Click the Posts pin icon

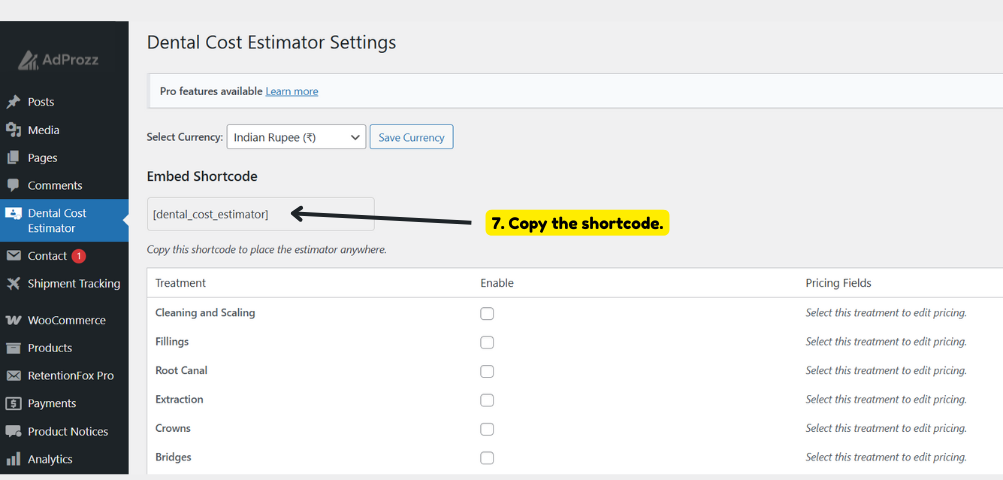(x=13, y=102)
